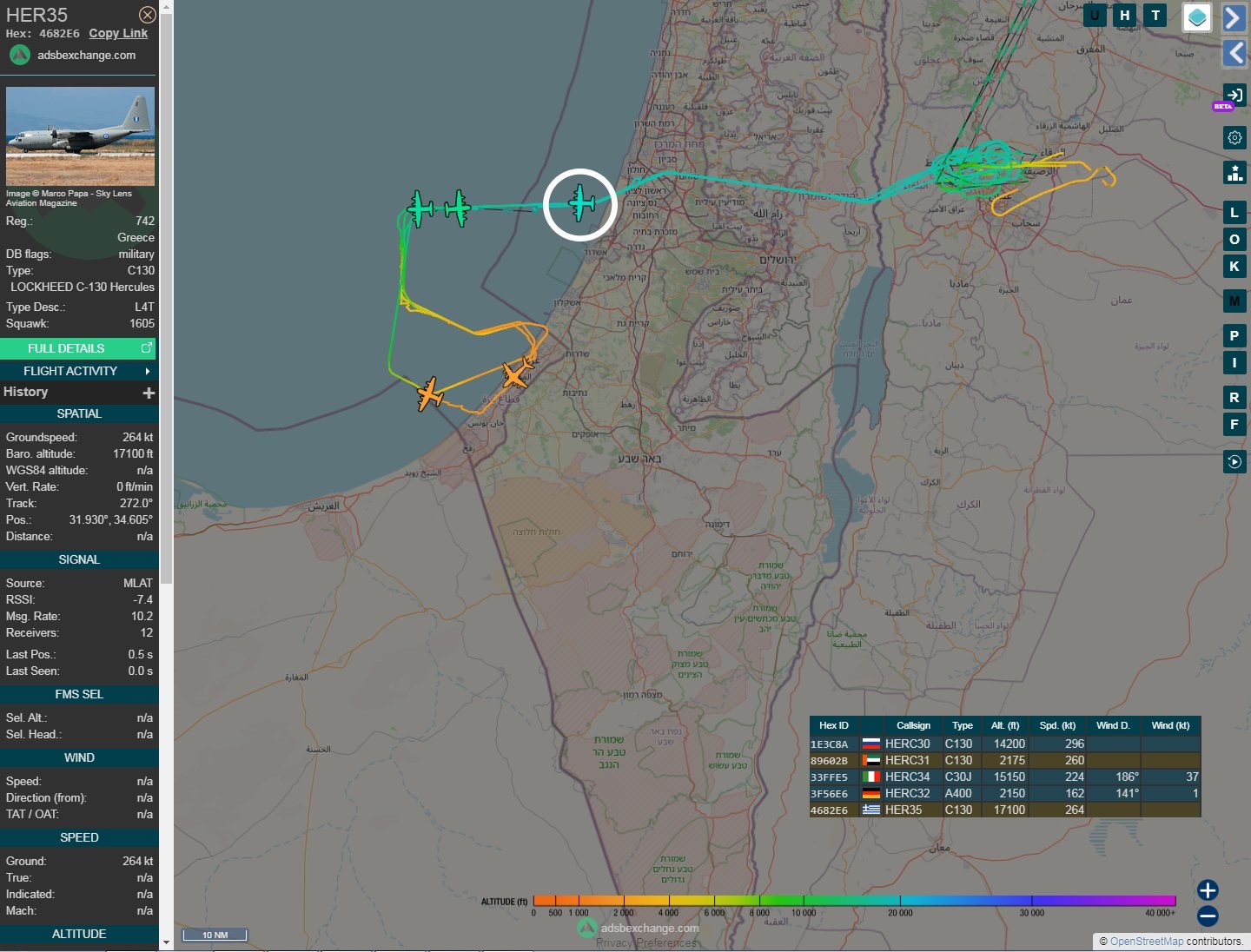Select the HERC34 row in table
Viewport: 1251px width, 952px height.
(1004, 777)
